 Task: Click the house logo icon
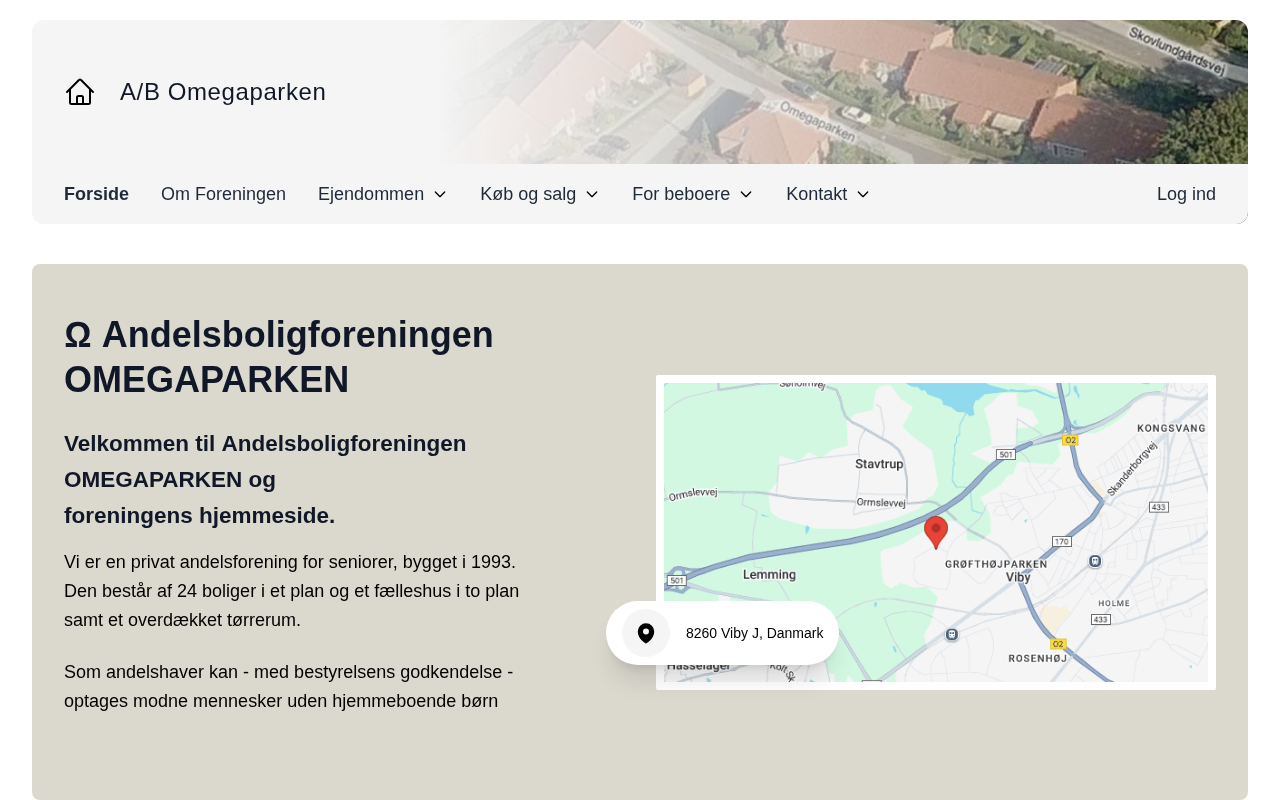tap(80, 92)
